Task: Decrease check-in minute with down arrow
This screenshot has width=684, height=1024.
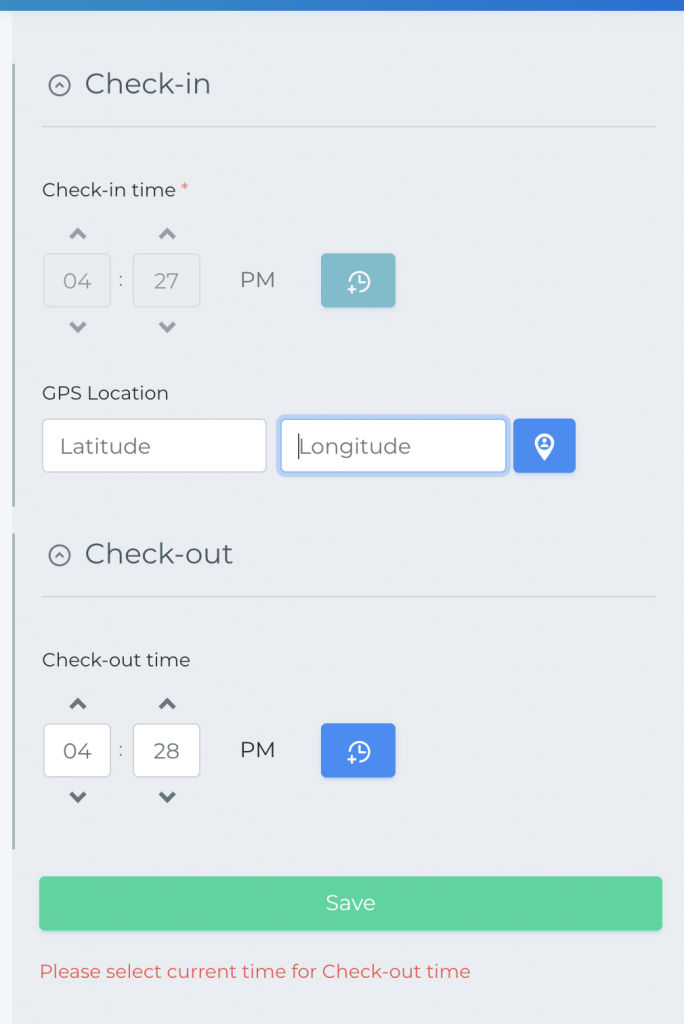Action: click(167, 327)
